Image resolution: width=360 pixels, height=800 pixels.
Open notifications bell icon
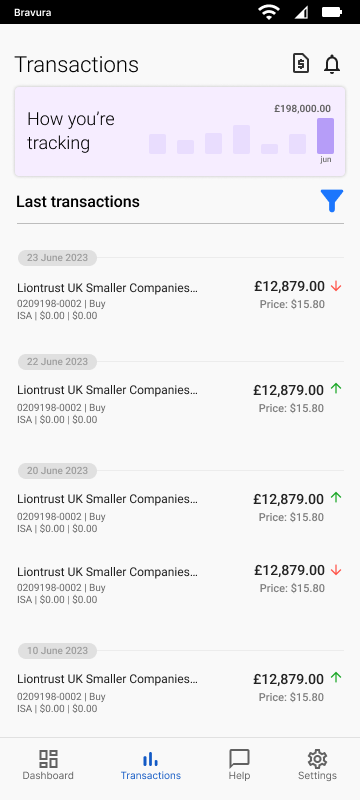click(x=332, y=64)
